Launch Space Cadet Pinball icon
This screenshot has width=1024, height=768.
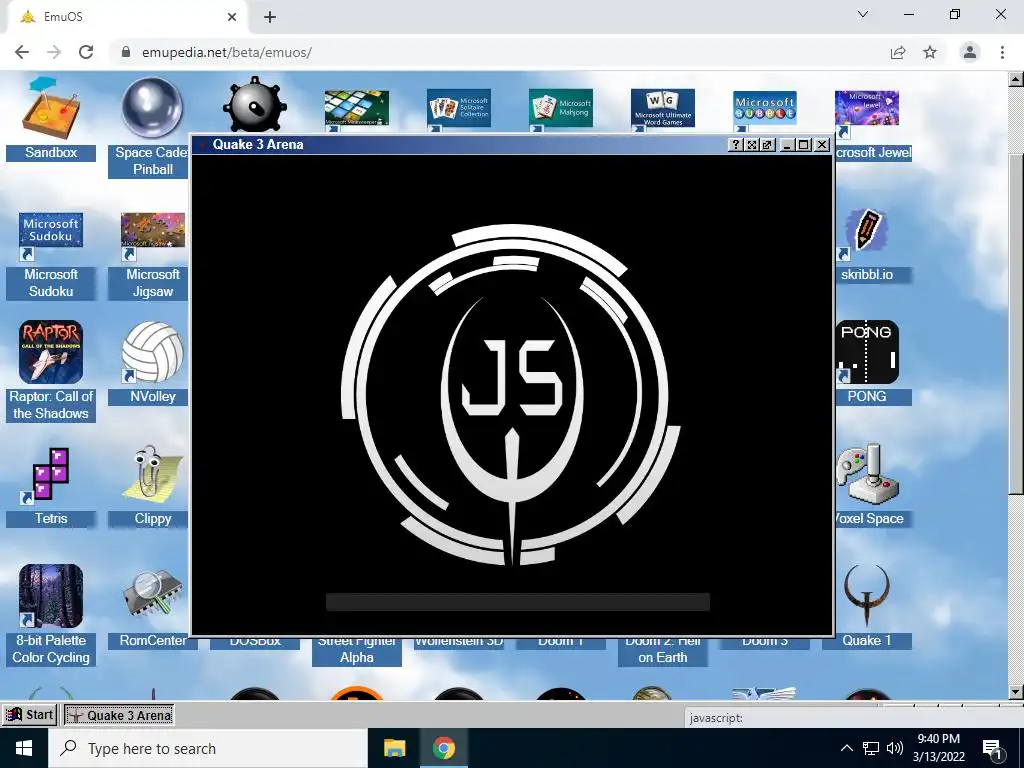tap(153, 108)
